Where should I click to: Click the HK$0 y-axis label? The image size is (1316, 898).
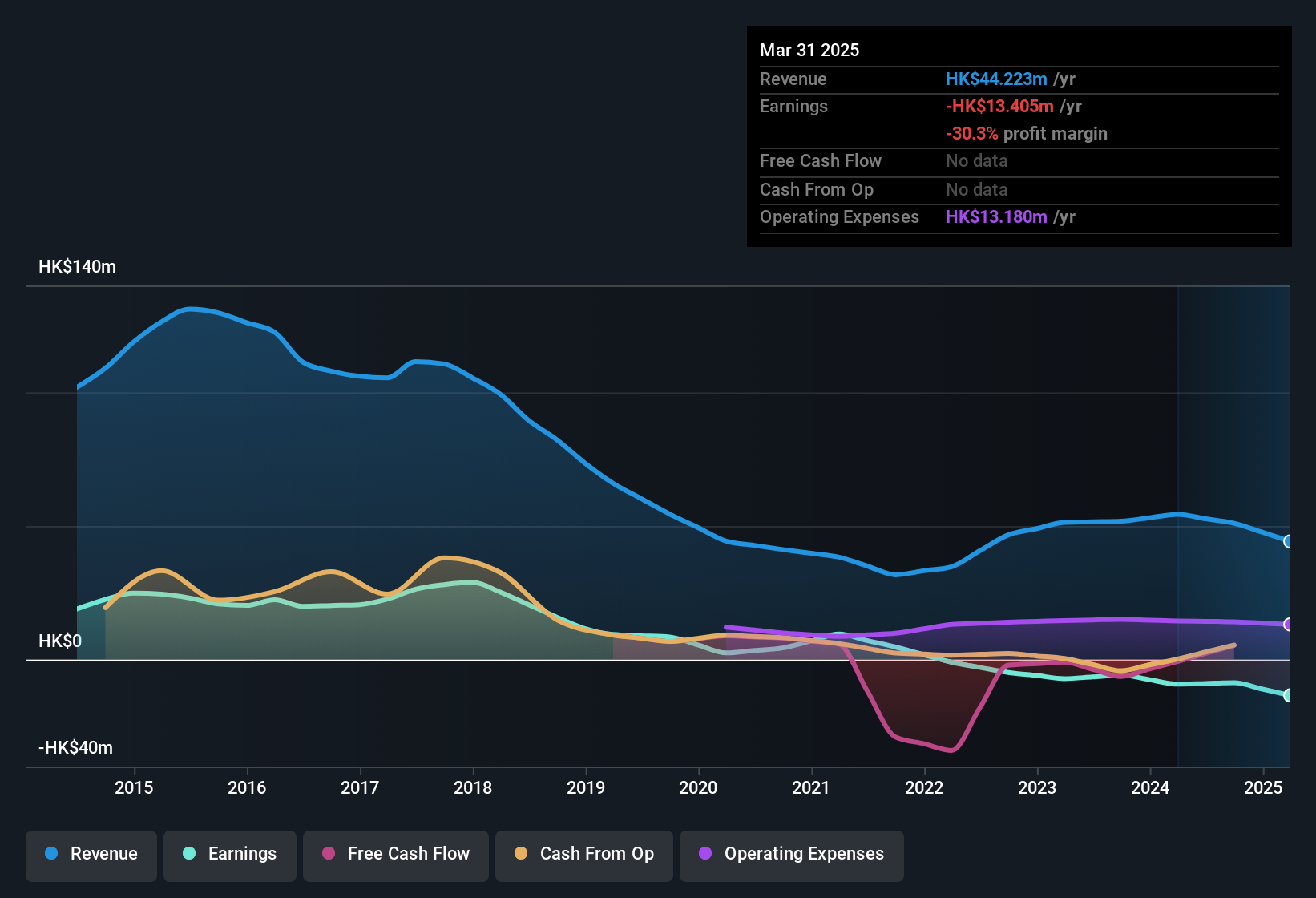pyautogui.click(x=60, y=641)
